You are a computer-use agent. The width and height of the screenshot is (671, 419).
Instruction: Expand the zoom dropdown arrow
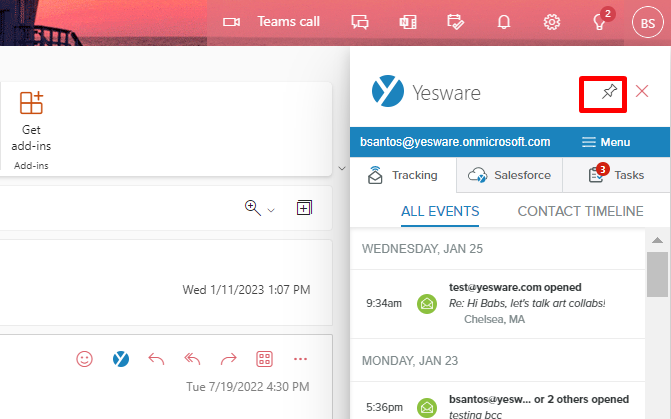(x=271, y=209)
